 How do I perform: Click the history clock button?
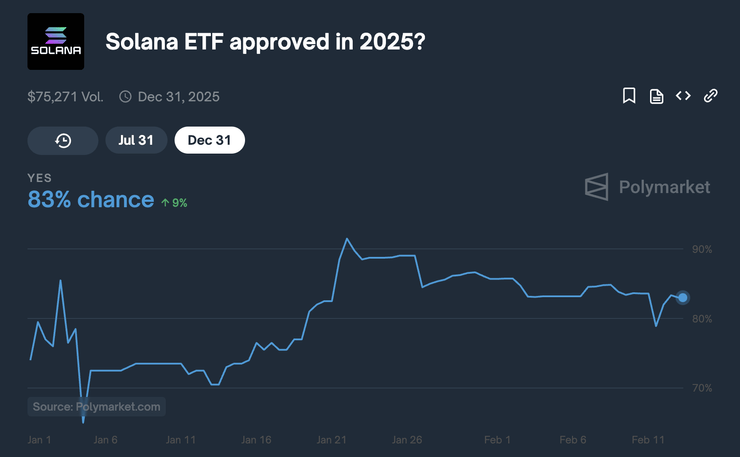[x=62, y=141]
